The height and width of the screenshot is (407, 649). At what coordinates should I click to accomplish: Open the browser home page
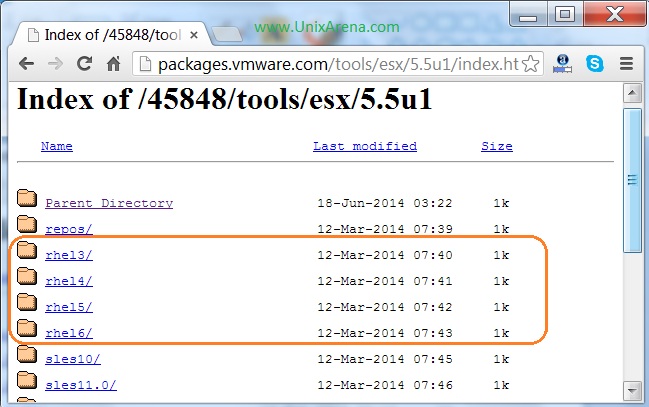(x=113, y=63)
